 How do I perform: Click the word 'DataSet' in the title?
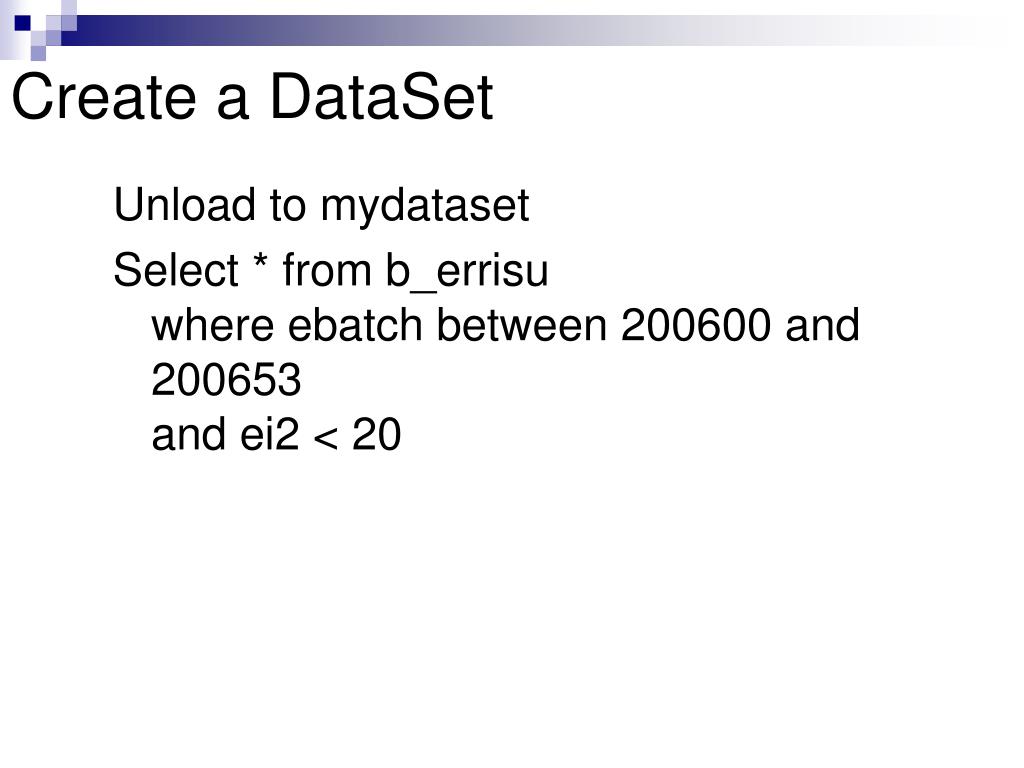point(381,98)
